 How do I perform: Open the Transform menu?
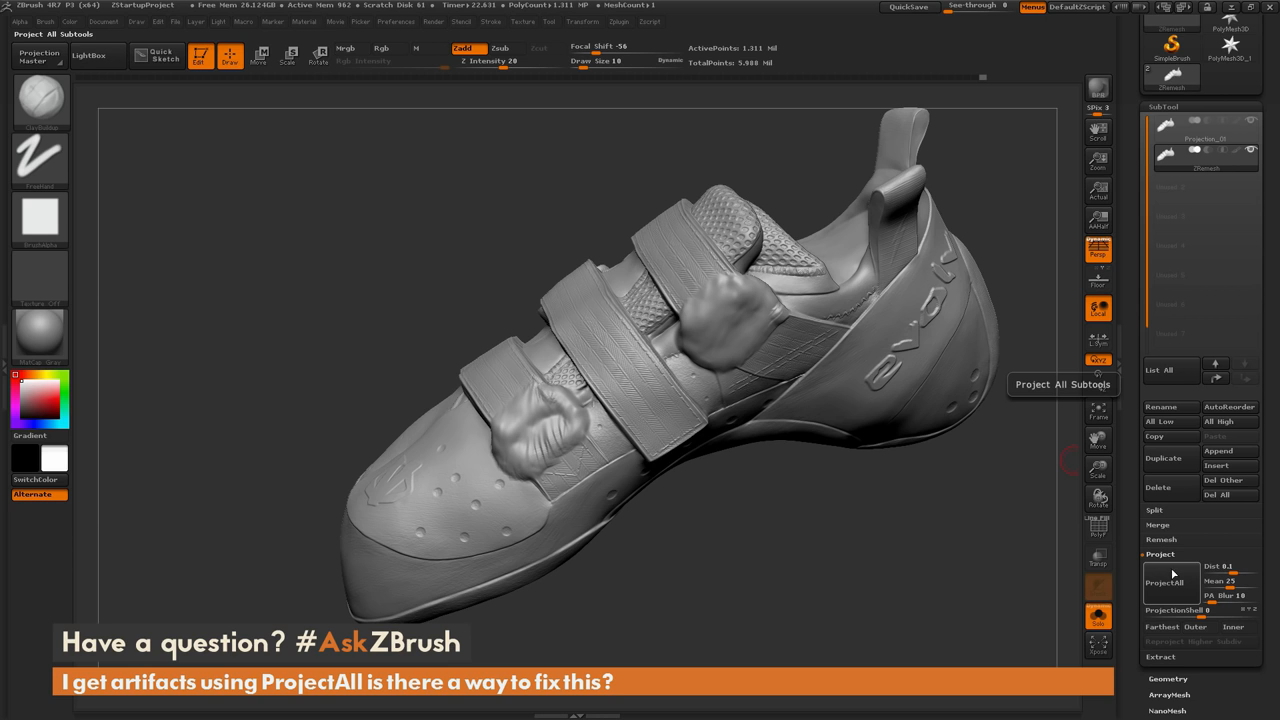tap(582, 21)
